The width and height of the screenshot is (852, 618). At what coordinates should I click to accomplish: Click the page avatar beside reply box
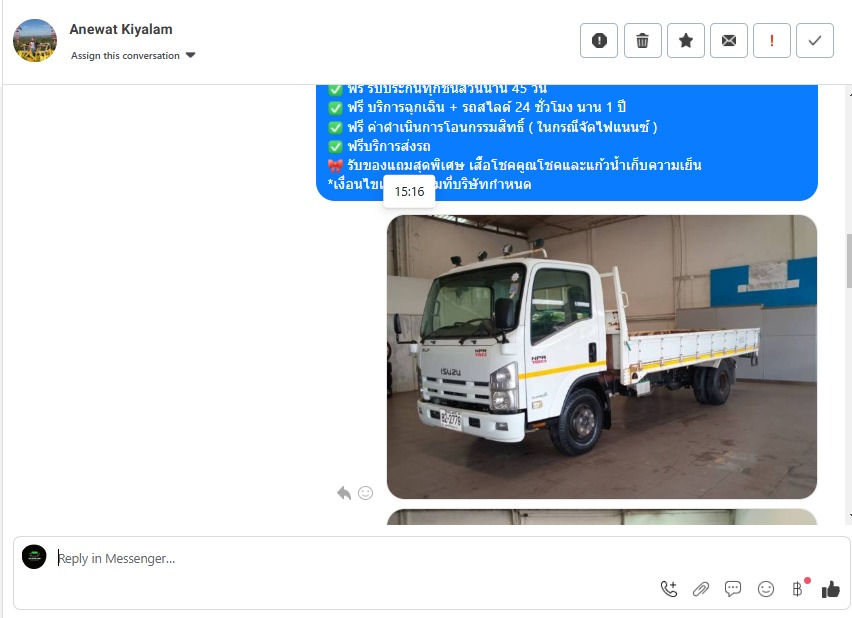pos(34,557)
